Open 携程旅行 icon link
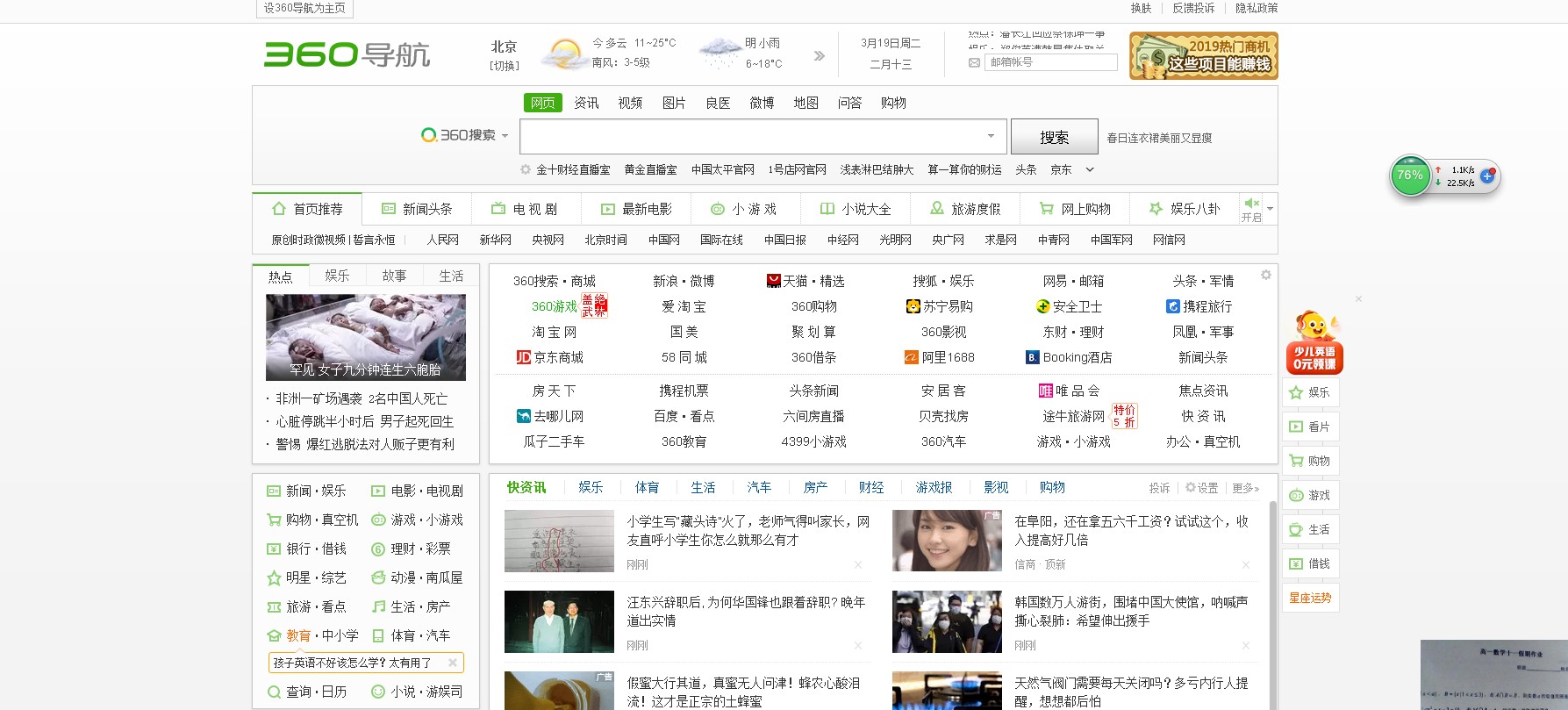The image size is (1568, 710). click(1173, 306)
